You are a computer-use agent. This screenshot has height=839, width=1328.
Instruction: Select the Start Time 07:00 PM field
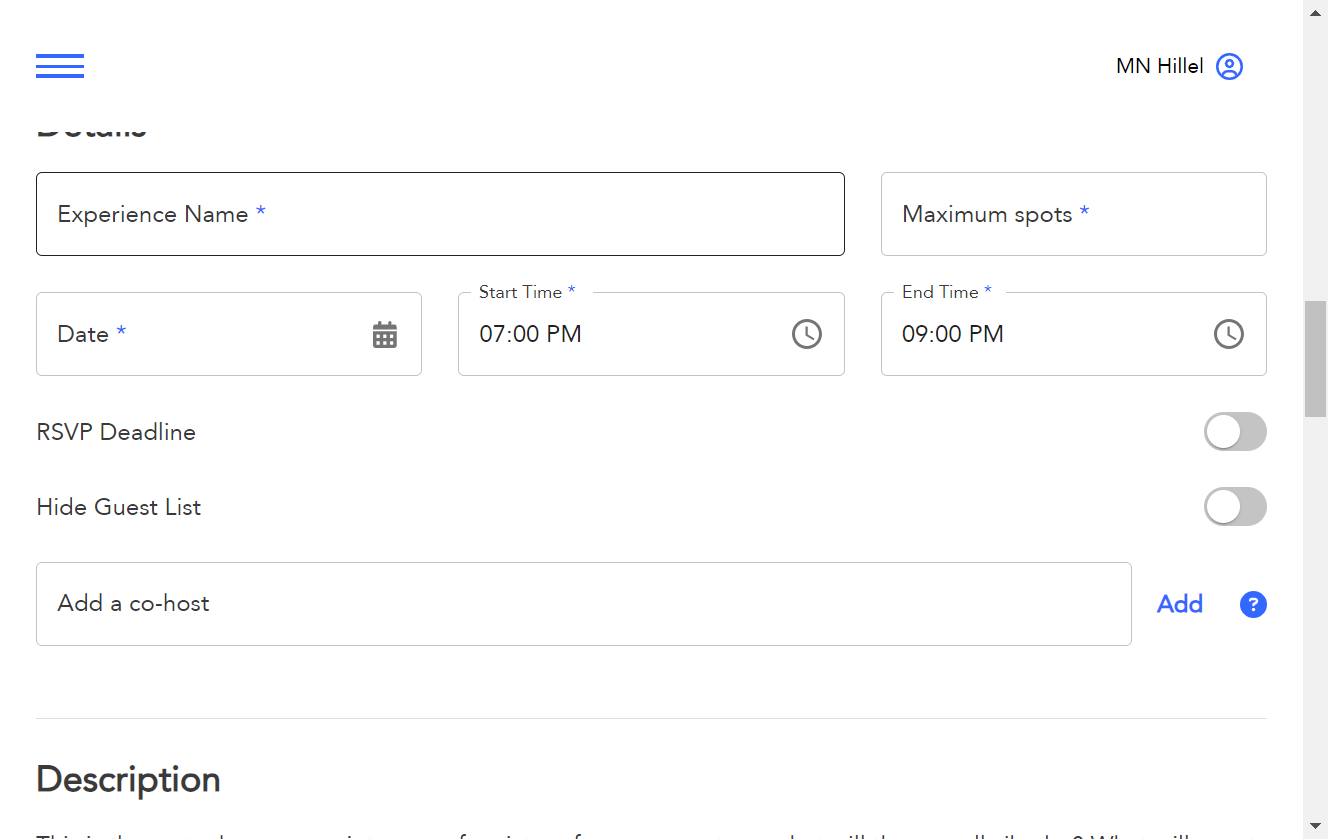[651, 334]
